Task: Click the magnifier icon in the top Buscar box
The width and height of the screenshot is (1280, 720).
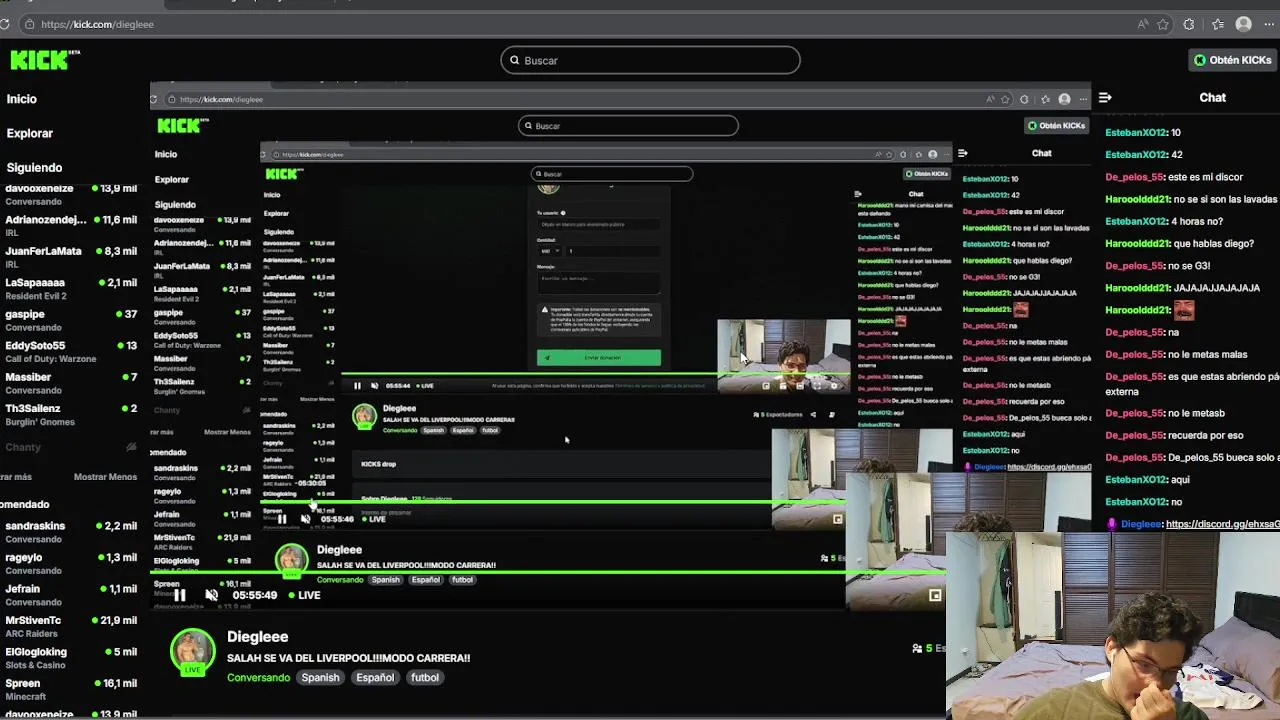Action: coord(515,60)
